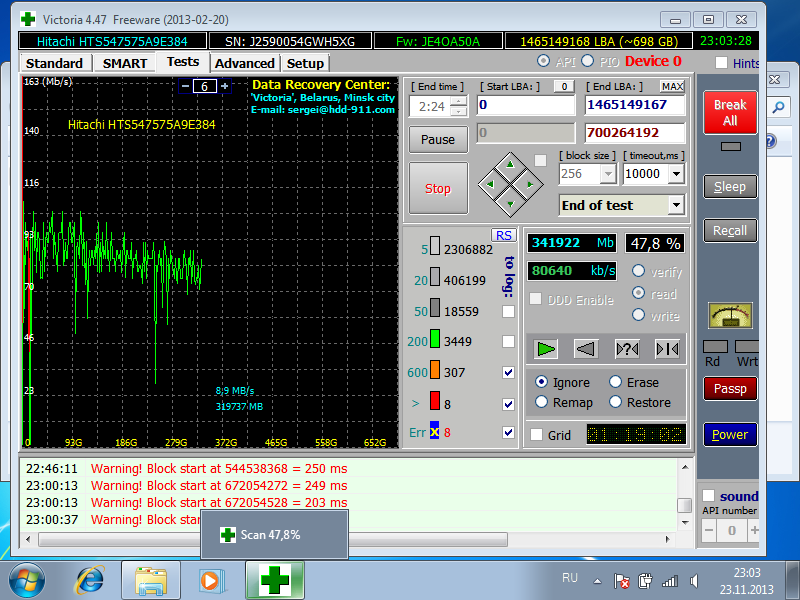
Task: Click the analog meter gauge icon
Action: 730,315
